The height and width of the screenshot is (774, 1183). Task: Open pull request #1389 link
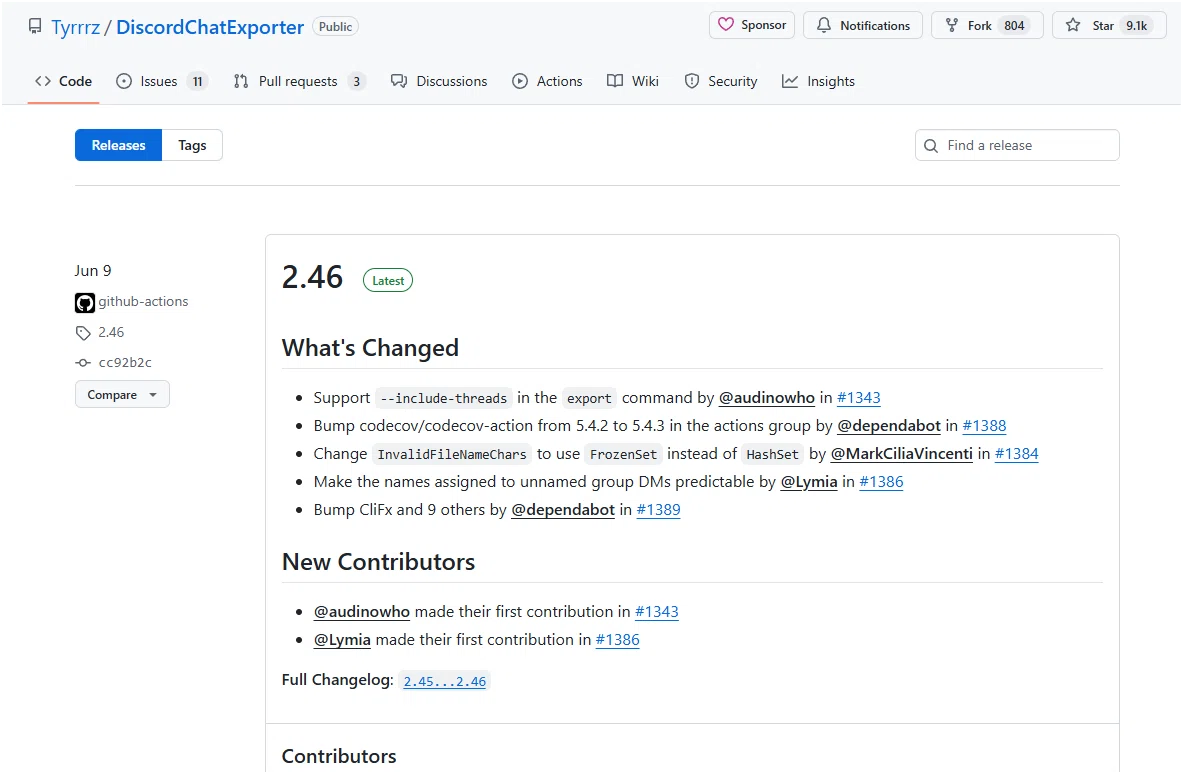[659, 510]
